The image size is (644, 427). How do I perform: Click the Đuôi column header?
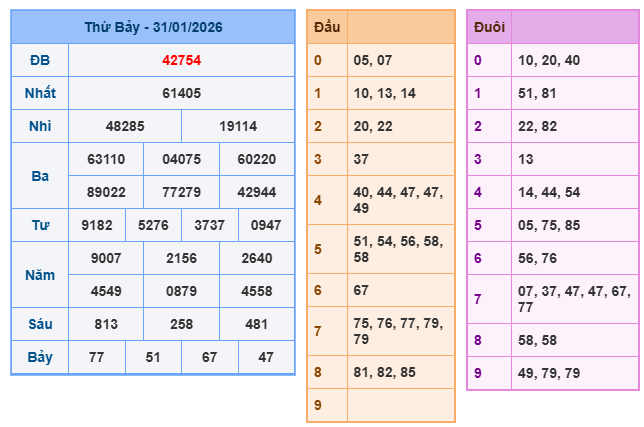(x=488, y=27)
